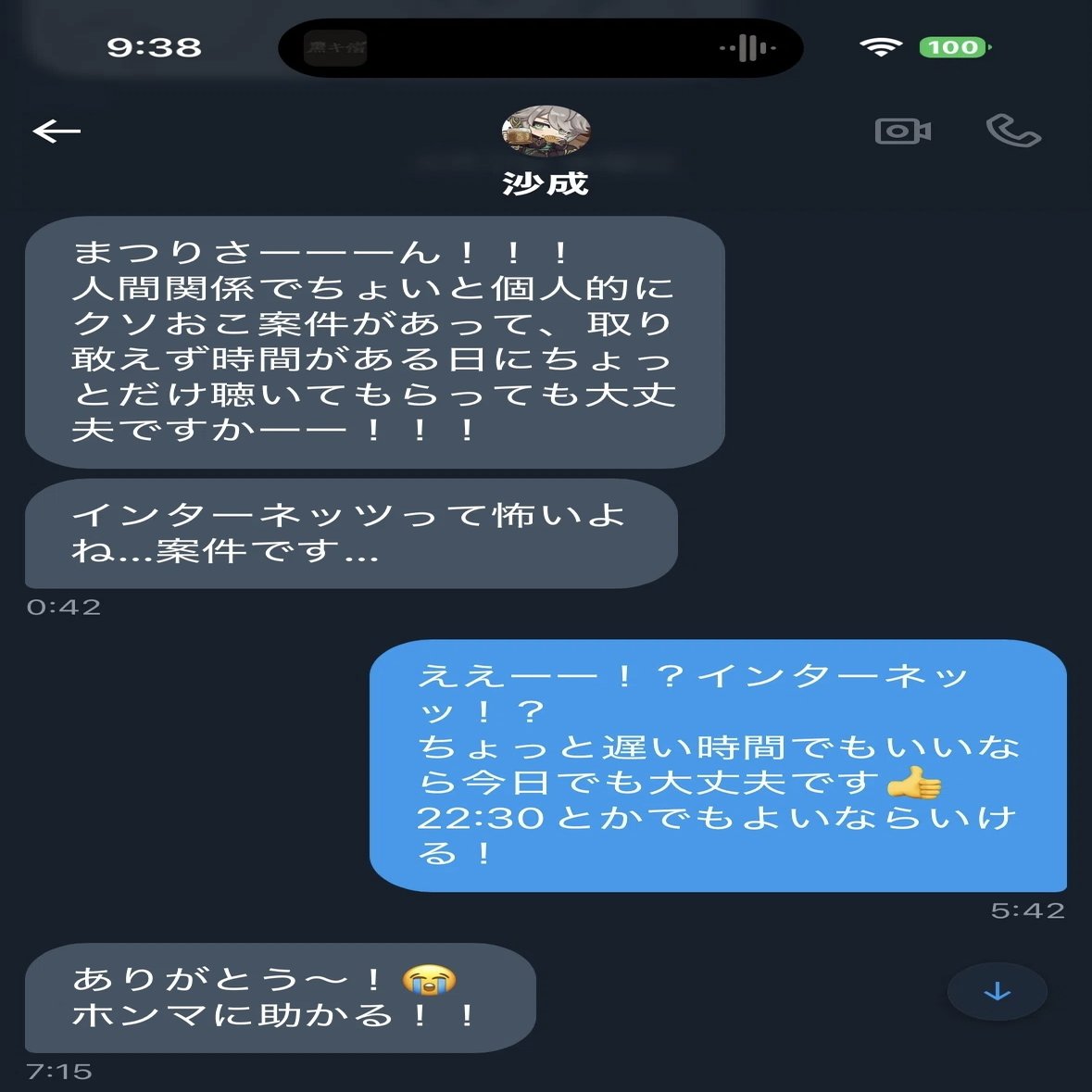This screenshot has width=1092, height=1092.
Task: Select the message starting まつりさーーーん
Action: click(375, 342)
